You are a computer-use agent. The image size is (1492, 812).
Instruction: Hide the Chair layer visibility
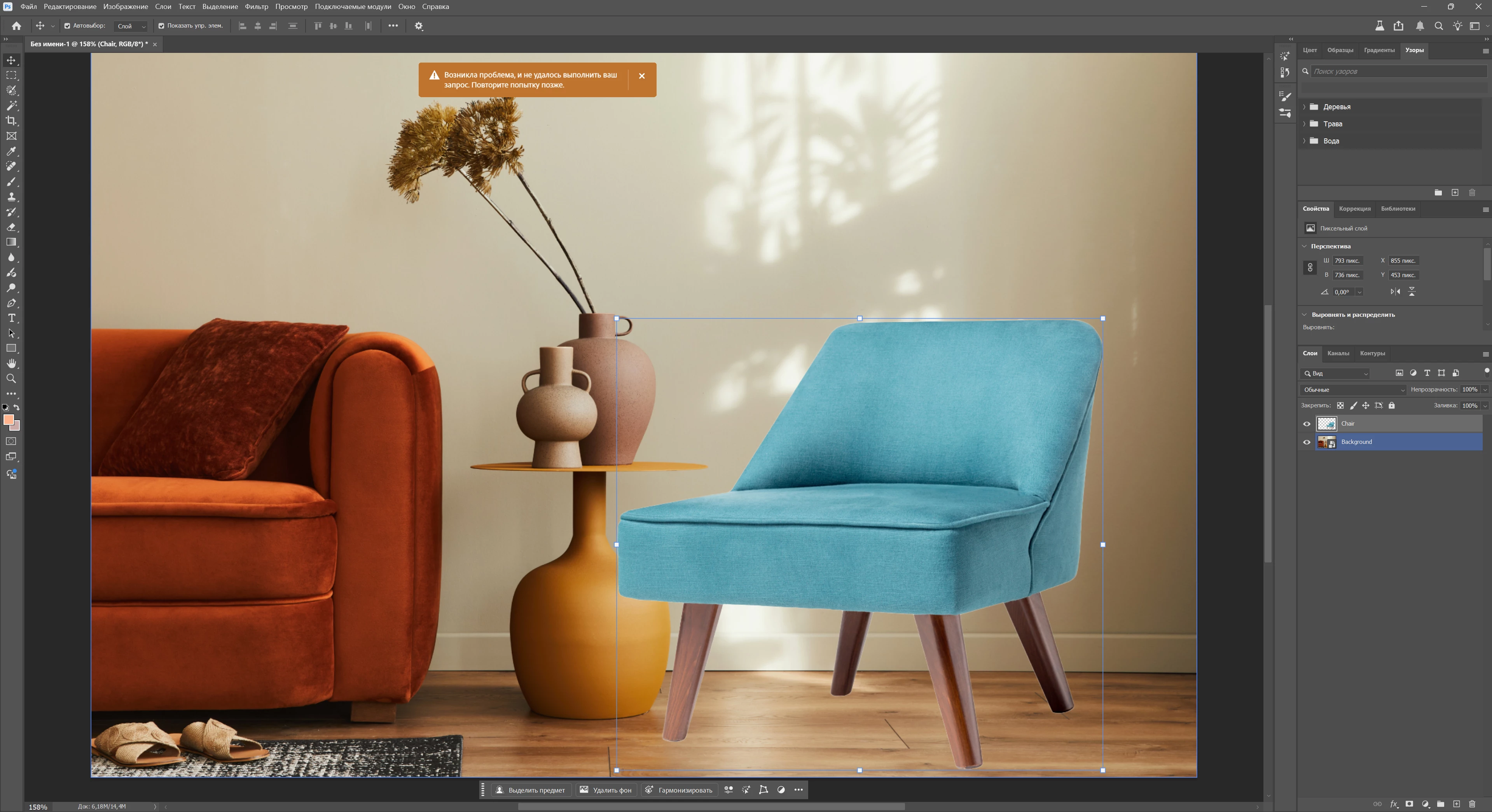coord(1307,424)
